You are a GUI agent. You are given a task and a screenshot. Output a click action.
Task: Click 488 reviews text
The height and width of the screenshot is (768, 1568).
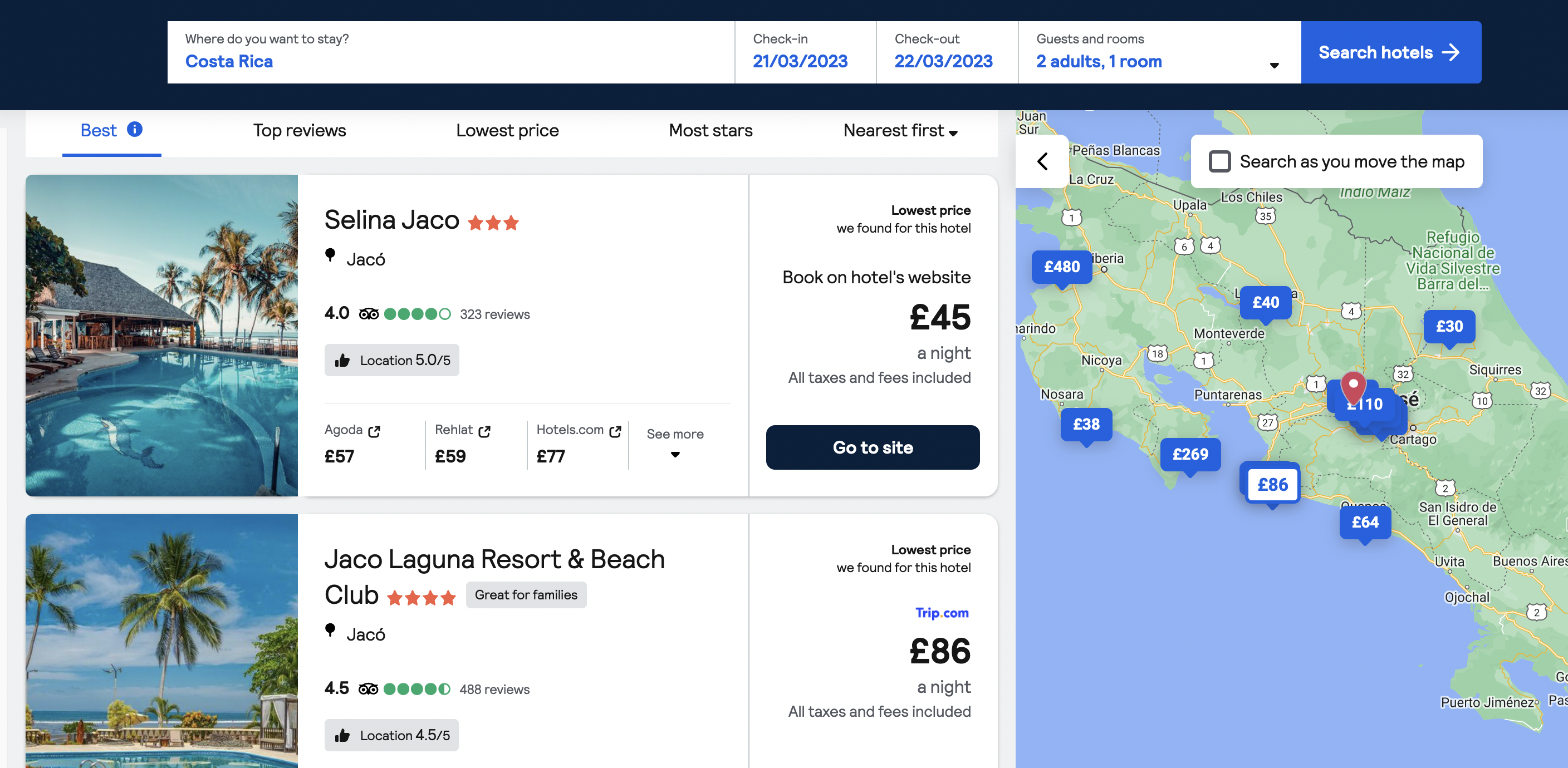pos(494,689)
